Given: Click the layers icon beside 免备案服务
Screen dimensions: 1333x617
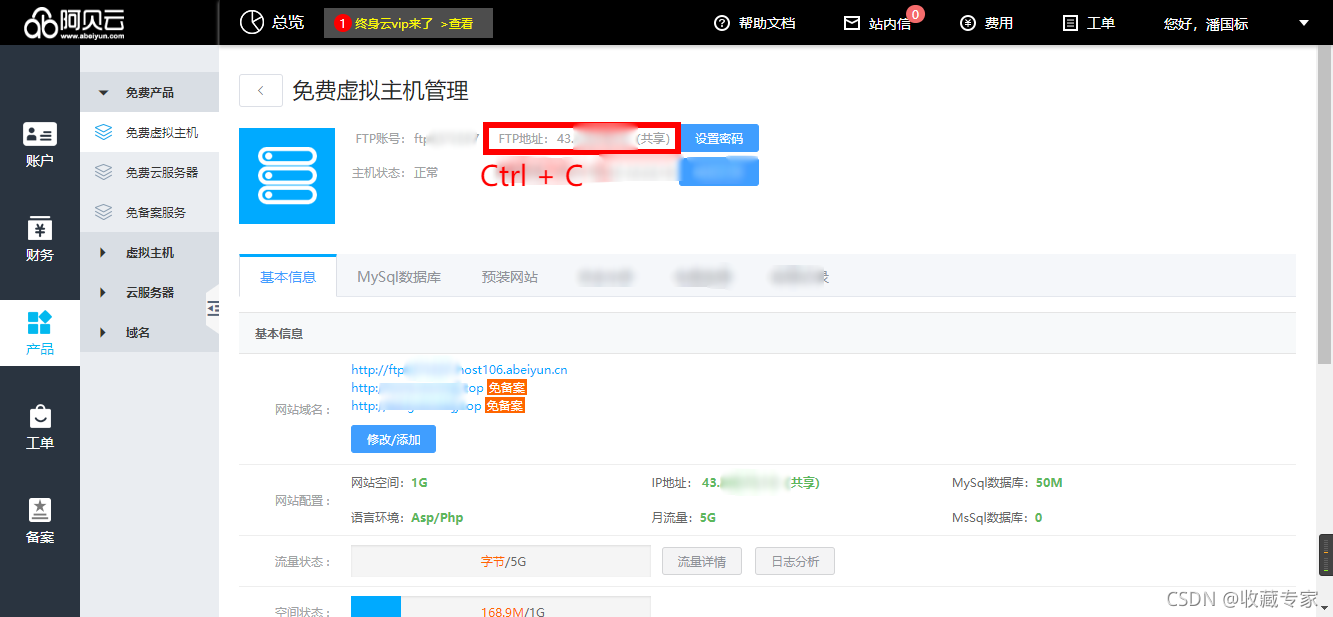Looking at the screenshot, I should (x=103, y=212).
